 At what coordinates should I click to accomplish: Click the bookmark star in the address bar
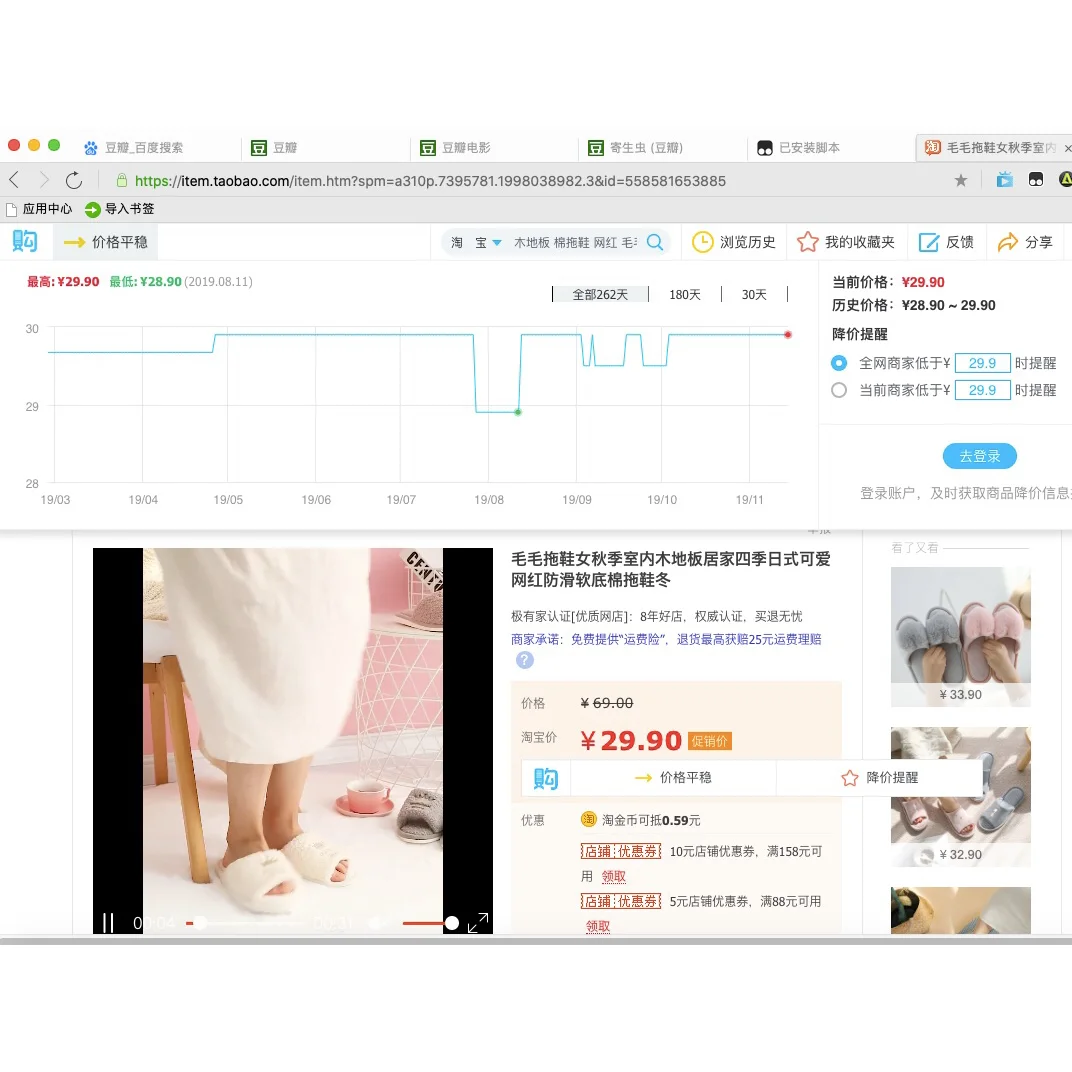[x=960, y=180]
